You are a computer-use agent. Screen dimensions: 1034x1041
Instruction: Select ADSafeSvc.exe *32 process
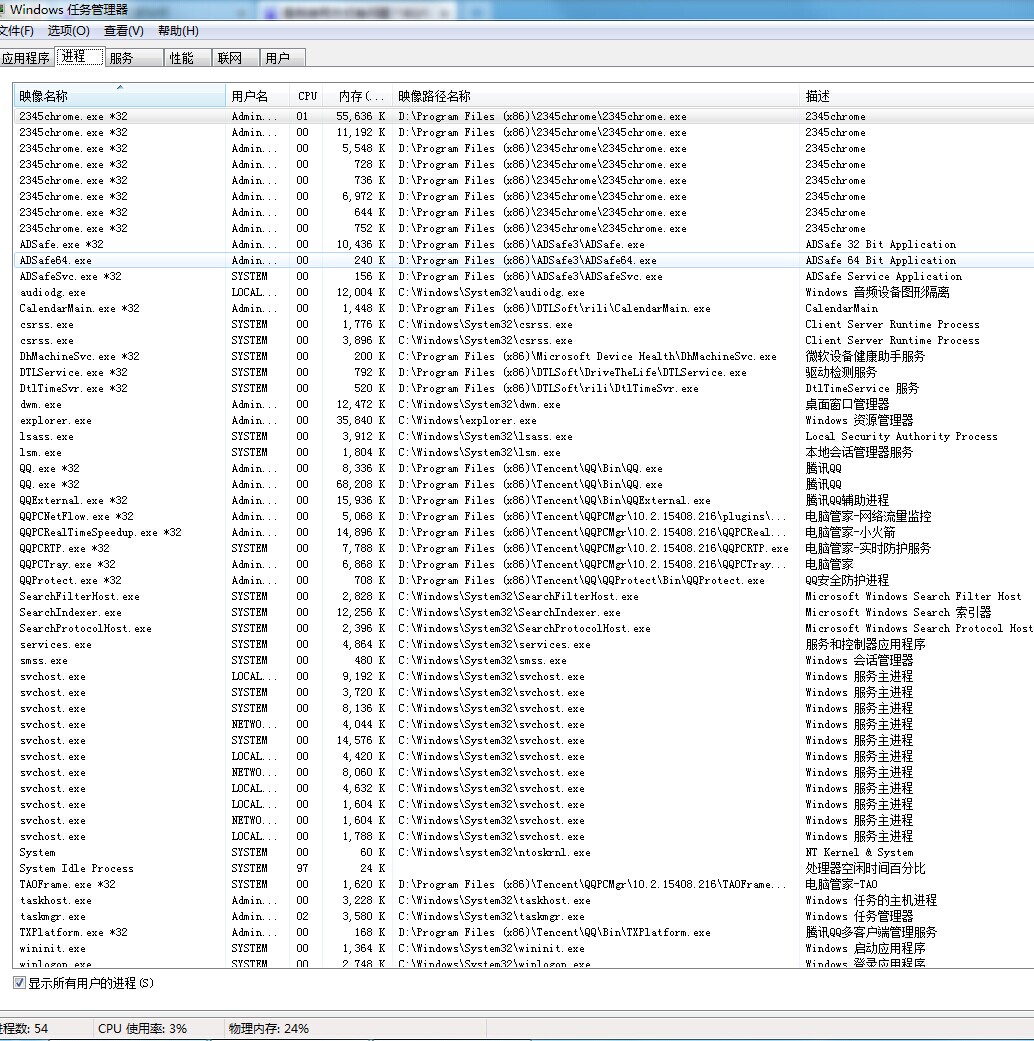coord(523,276)
